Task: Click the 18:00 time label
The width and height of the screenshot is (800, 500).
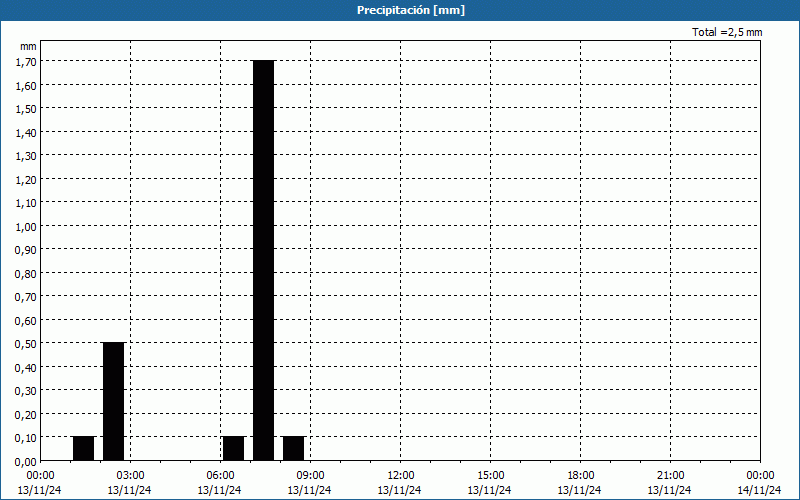Action: 580,476
